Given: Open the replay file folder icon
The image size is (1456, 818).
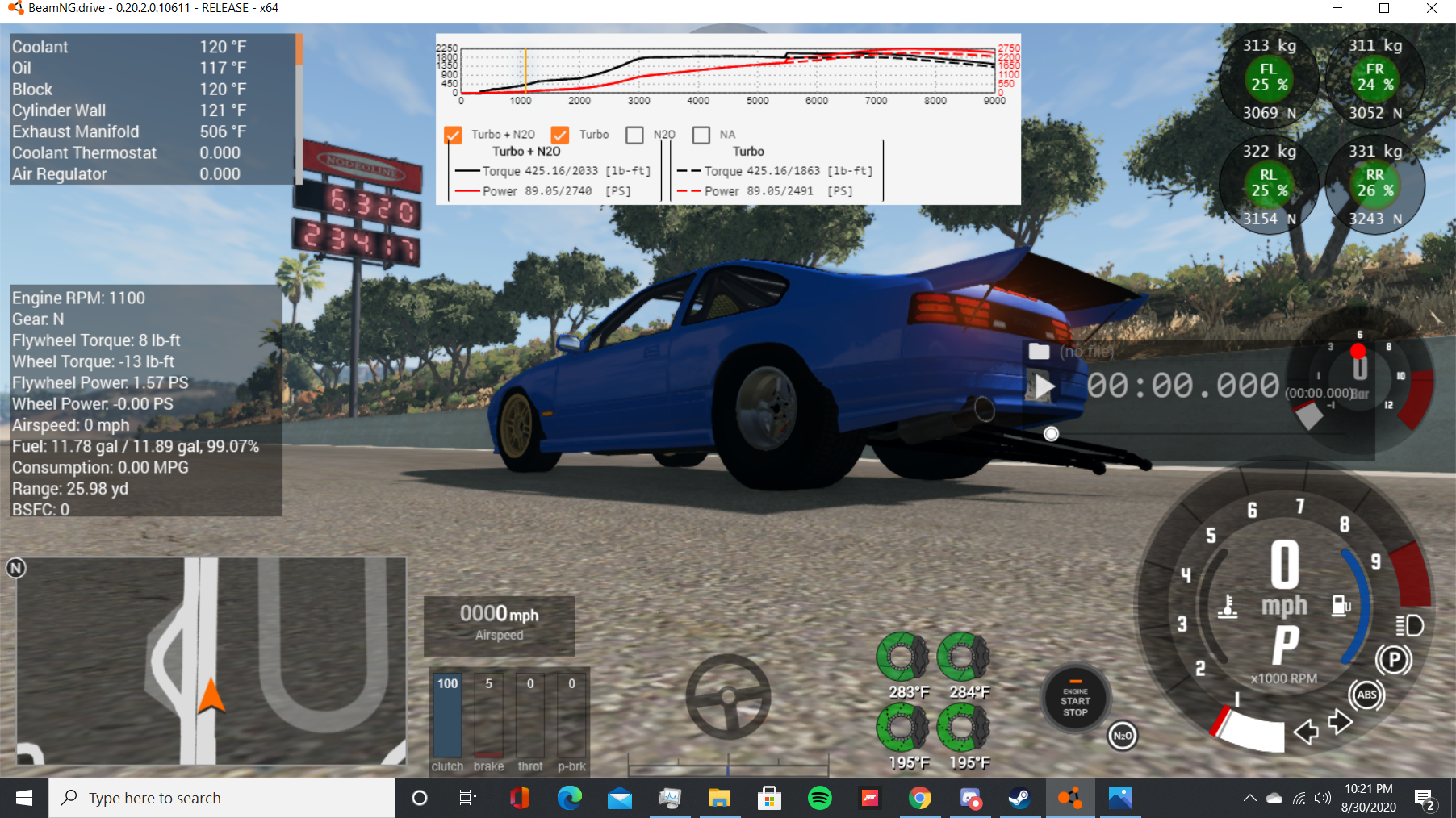Looking at the screenshot, I should click(1039, 352).
